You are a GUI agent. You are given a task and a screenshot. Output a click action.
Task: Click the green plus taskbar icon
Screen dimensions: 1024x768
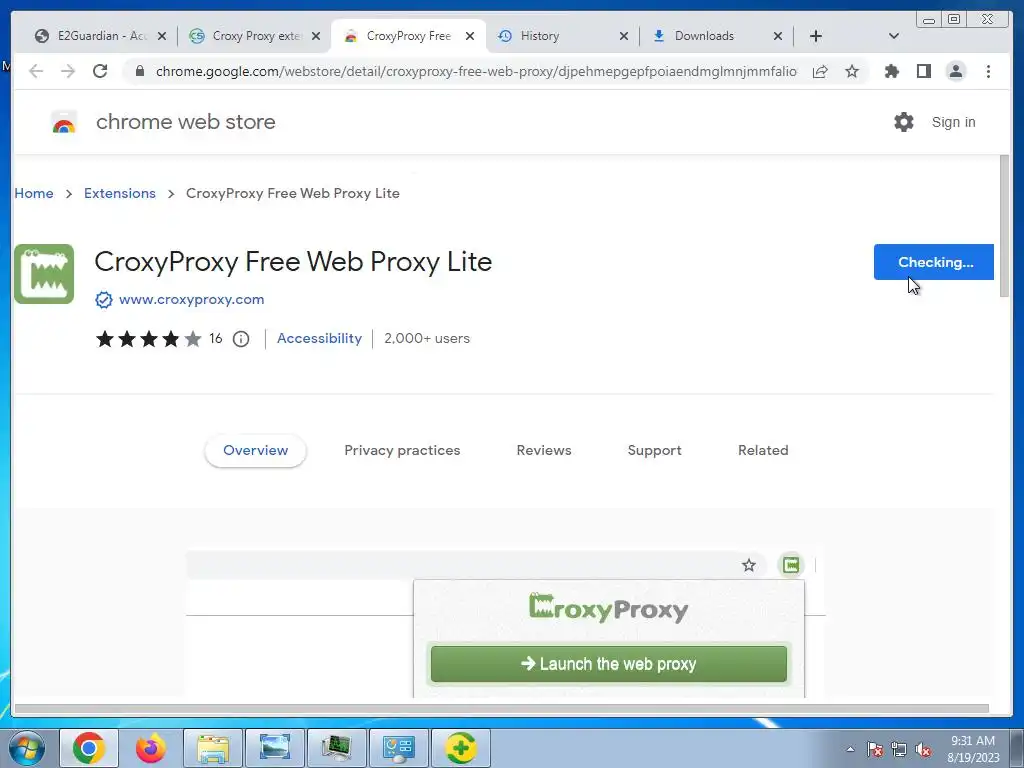pos(460,748)
